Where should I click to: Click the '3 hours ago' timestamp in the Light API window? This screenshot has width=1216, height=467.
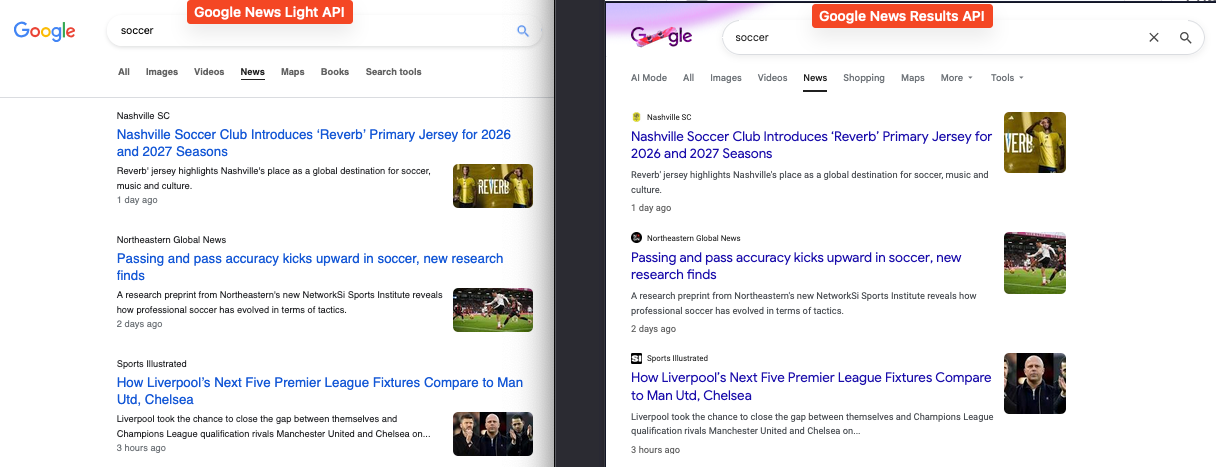pos(141,448)
